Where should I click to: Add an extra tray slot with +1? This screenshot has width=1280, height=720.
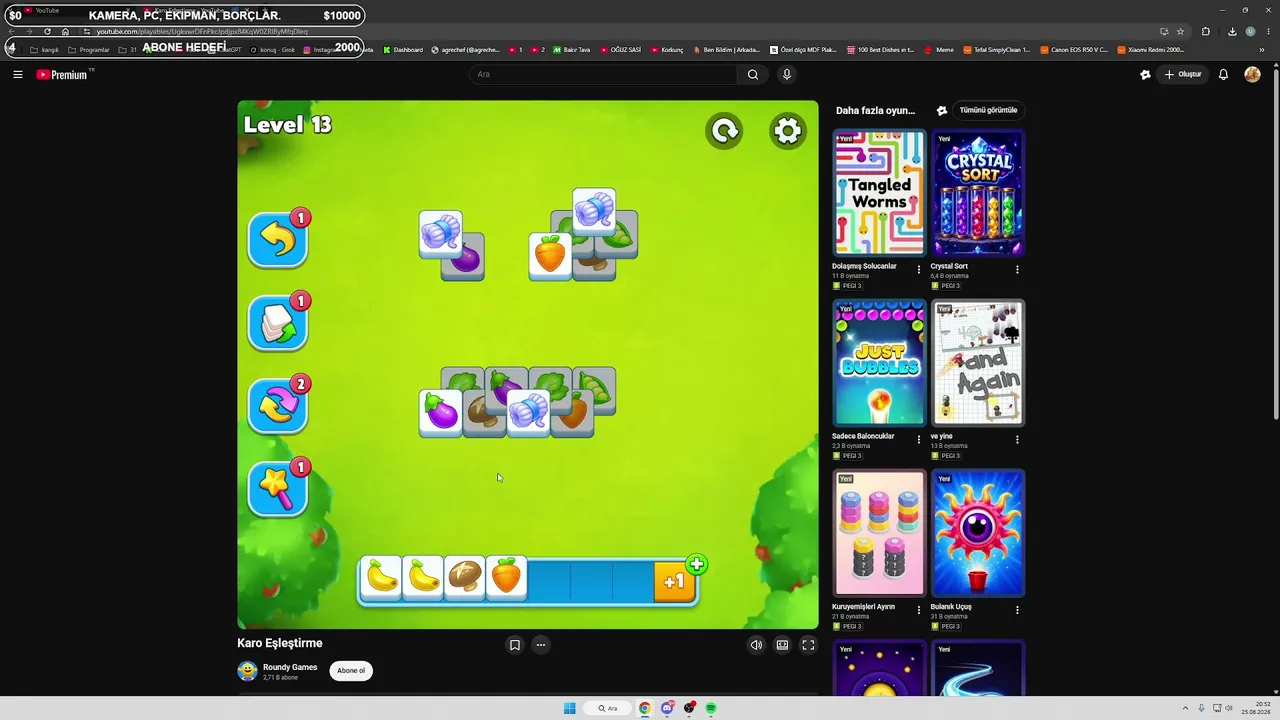[x=676, y=580]
